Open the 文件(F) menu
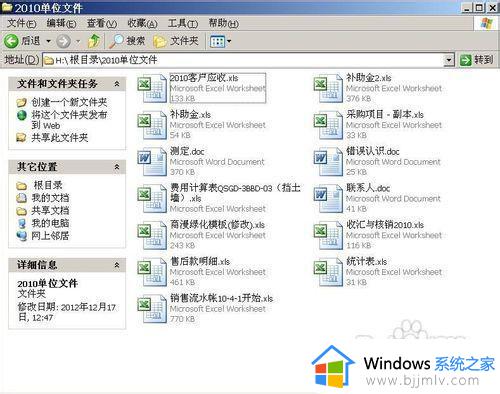Viewport: 500px width, 394px height. point(22,24)
